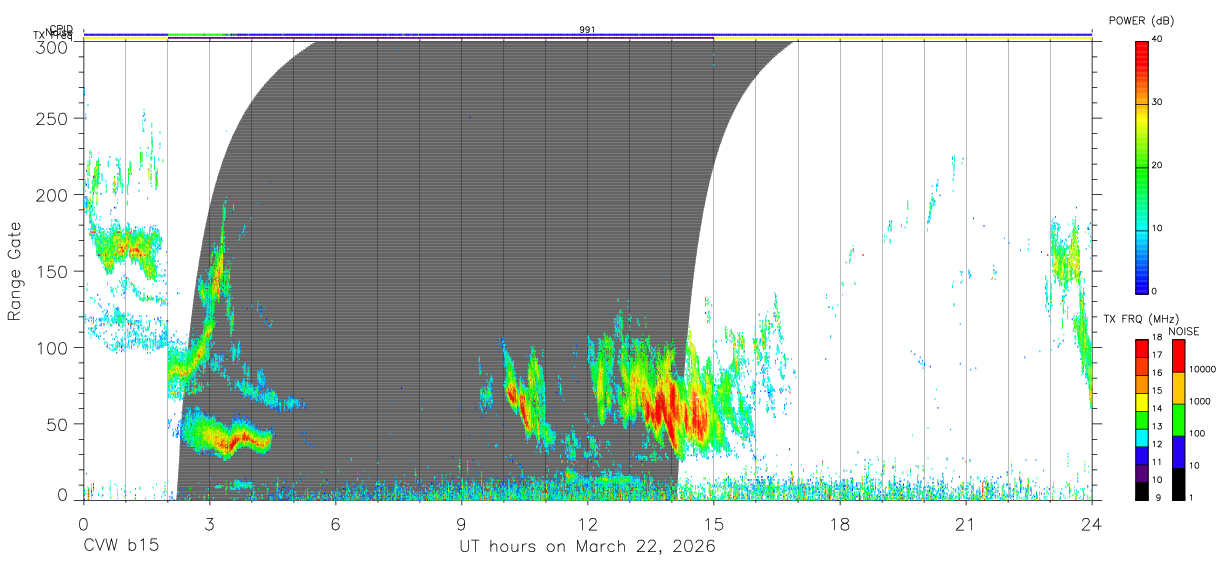Image resolution: width=1228 pixels, height=567 pixels.
Task: Click the '1000' label on NOISE scale
Action: pos(1199,402)
